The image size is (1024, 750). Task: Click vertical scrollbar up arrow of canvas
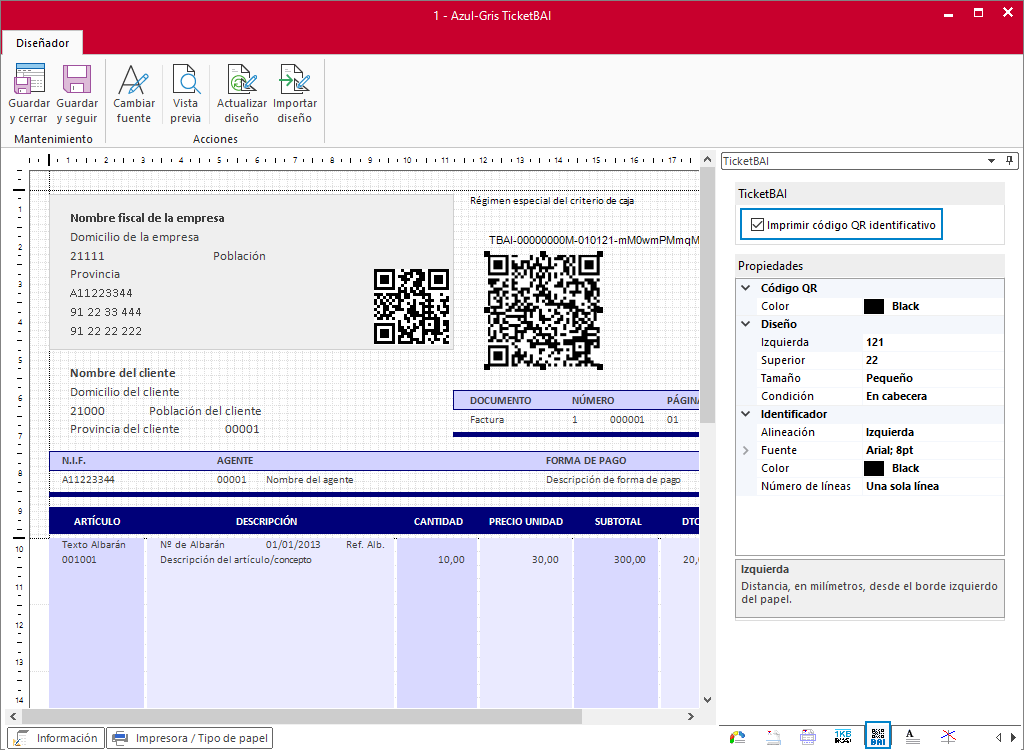click(x=707, y=159)
